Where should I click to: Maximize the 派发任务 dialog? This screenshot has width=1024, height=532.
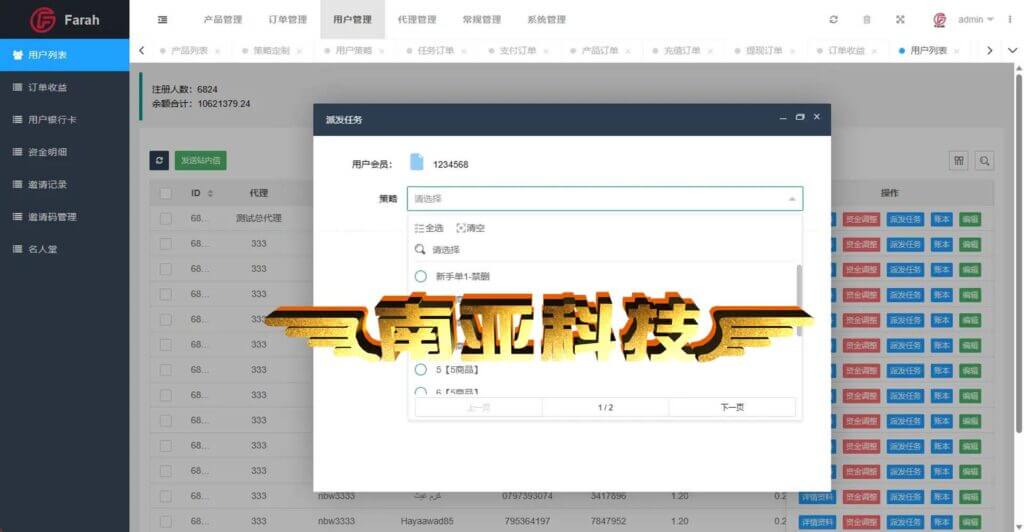[800, 117]
